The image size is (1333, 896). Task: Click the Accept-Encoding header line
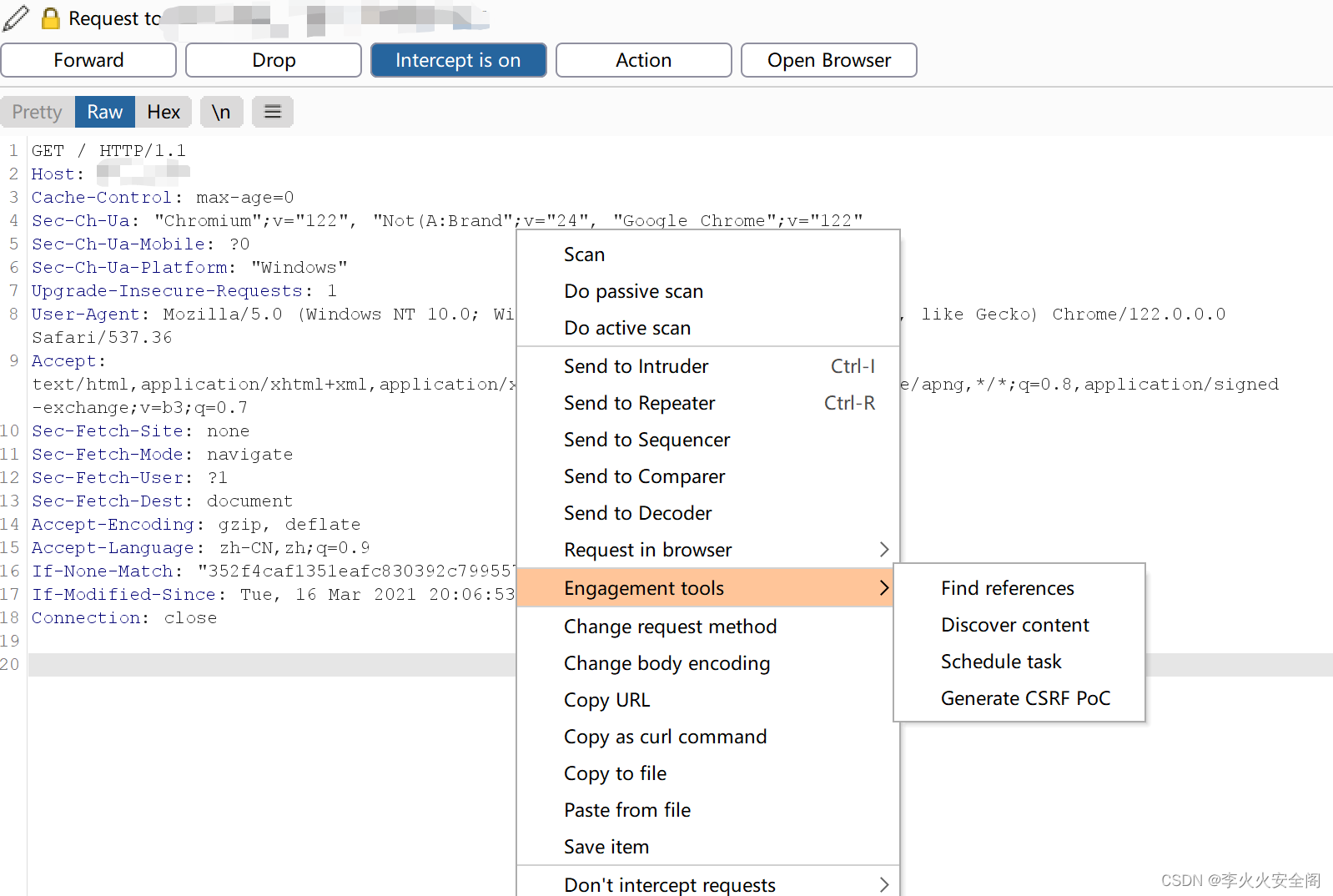pos(196,525)
